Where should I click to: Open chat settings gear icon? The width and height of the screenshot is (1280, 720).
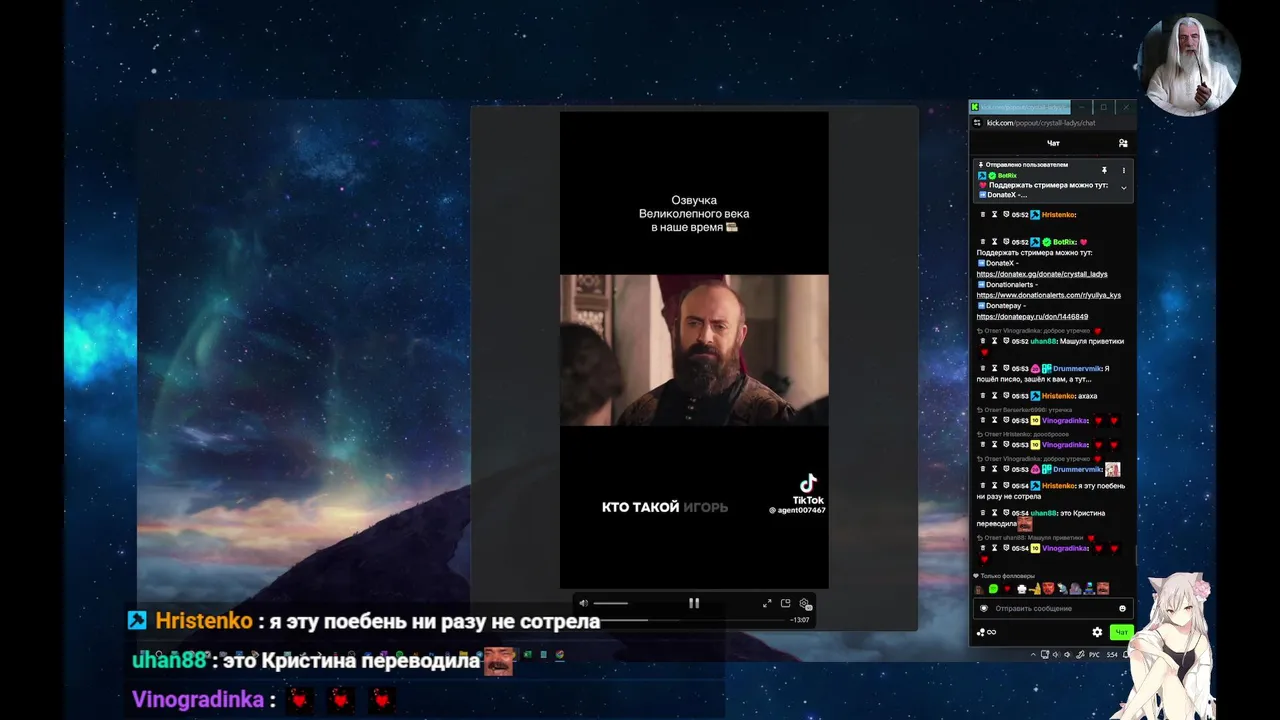pyautogui.click(x=1097, y=632)
